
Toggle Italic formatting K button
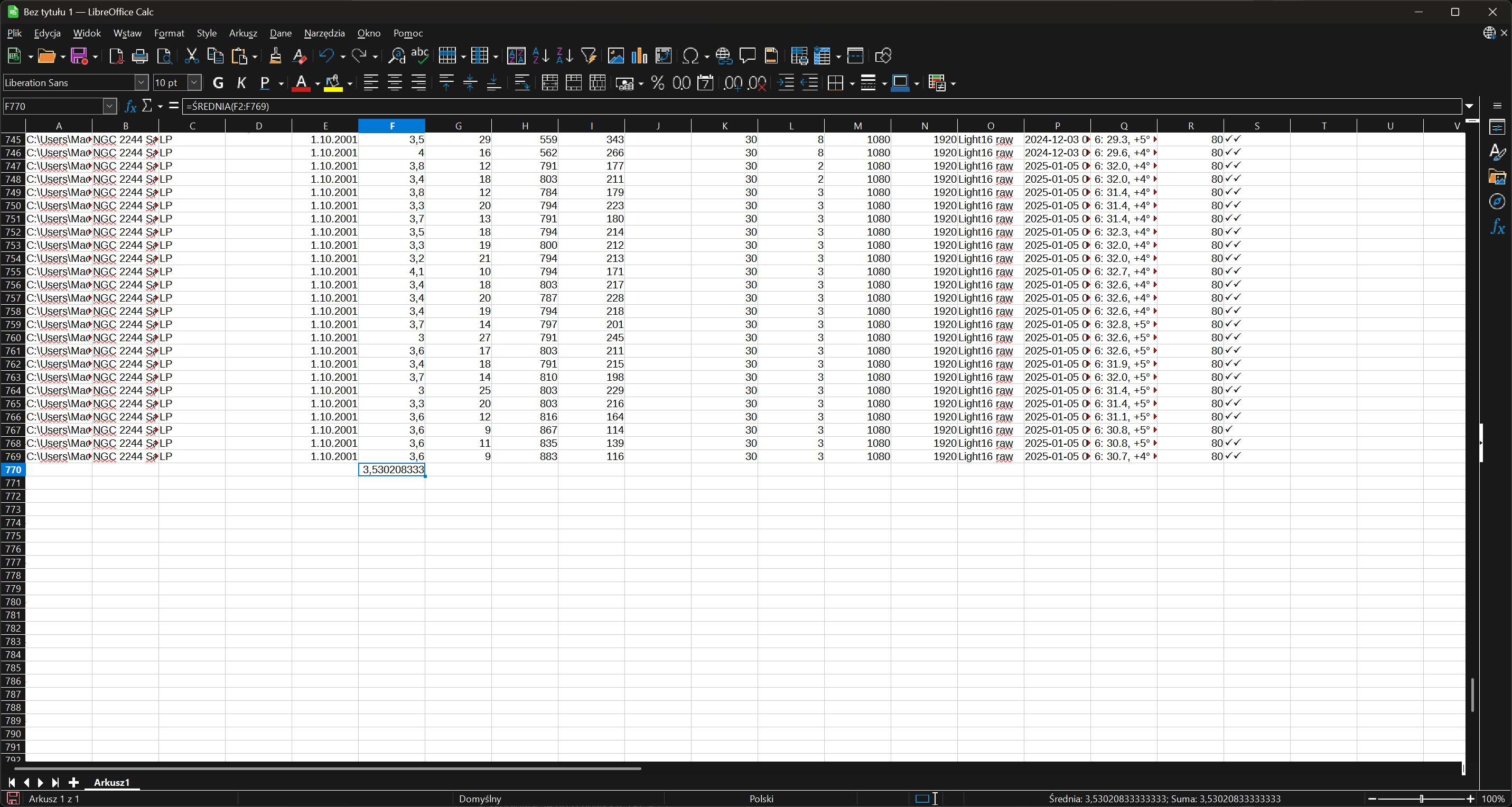pyautogui.click(x=241, y=83)
